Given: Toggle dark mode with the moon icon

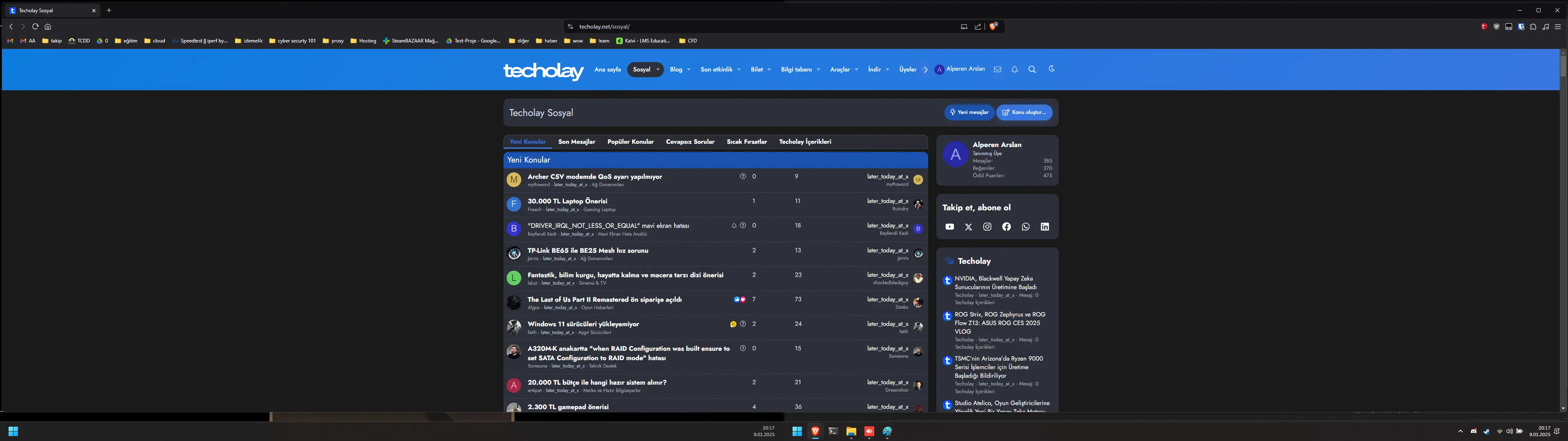Looking at the screenshot, I should pos(1051,69).
